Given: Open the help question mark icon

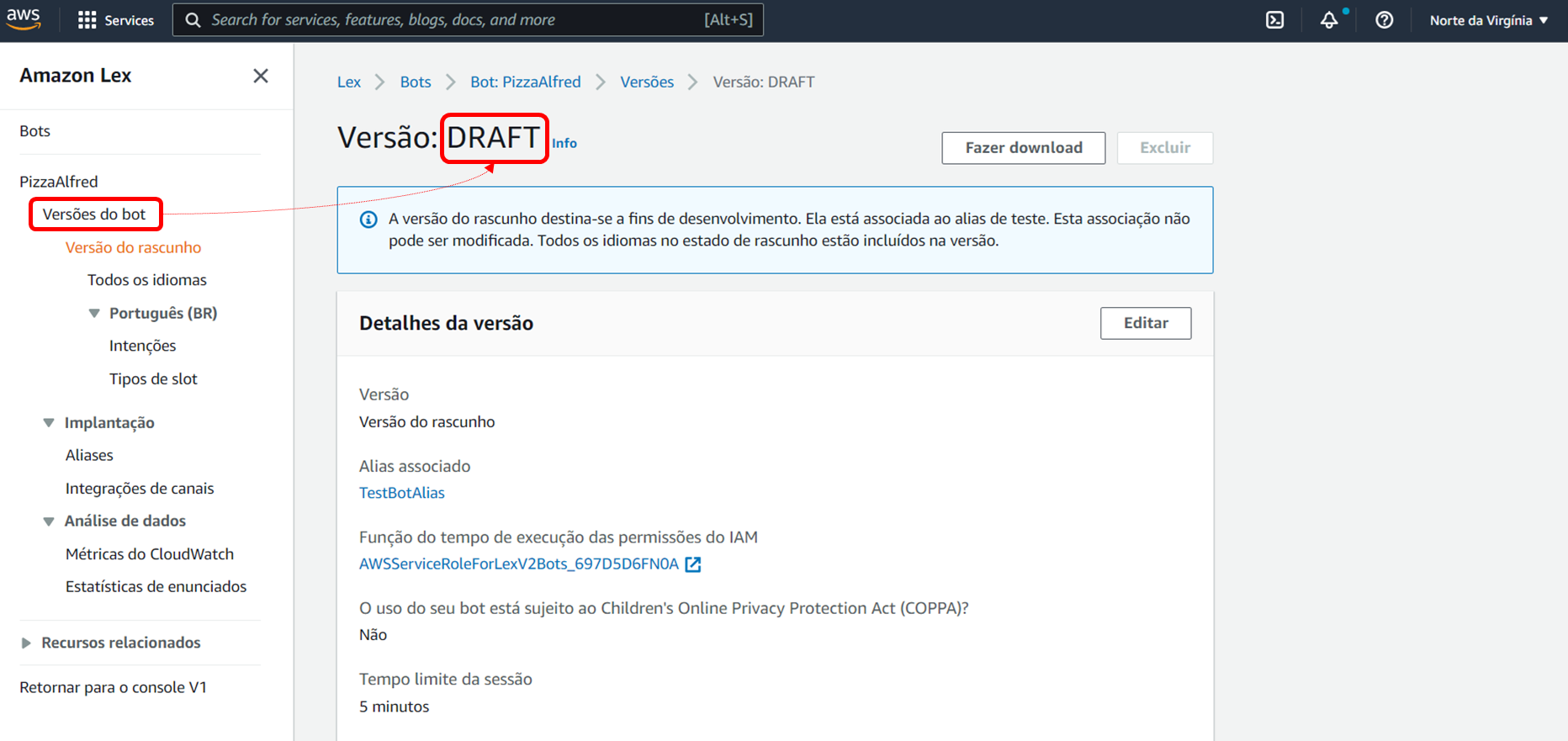Looking at the screenshot, I should tap(1384, 20).
